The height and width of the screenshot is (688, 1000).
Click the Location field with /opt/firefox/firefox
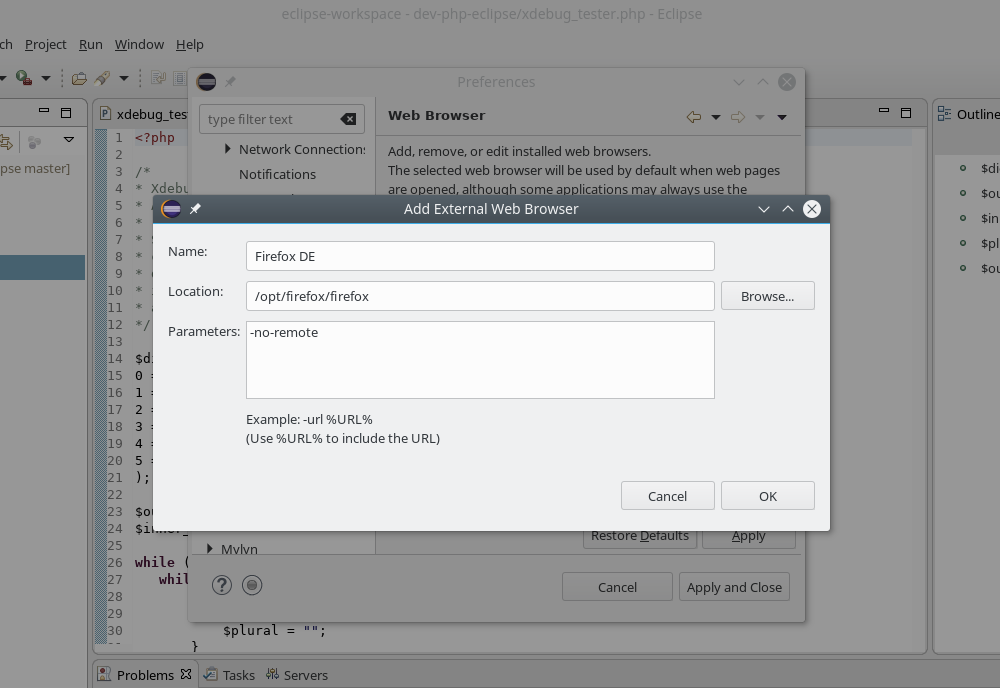point(480,296)
